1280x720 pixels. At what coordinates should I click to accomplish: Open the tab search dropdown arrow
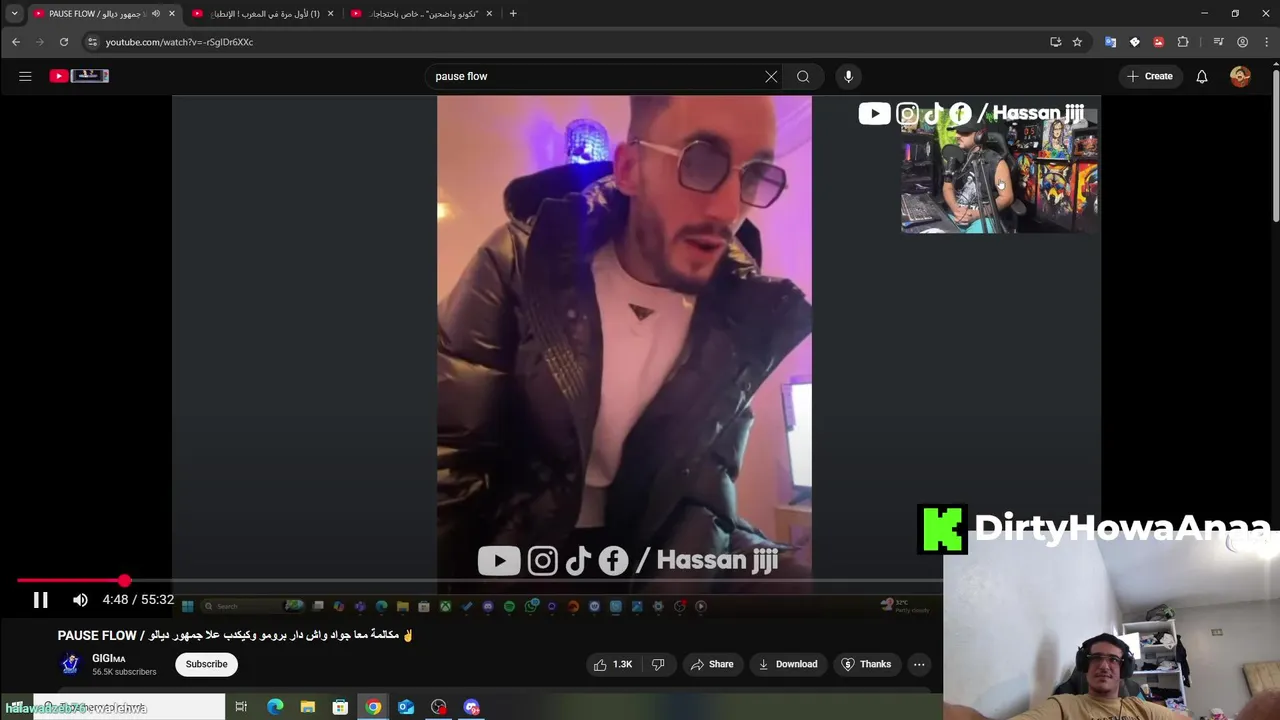pyautogui.click(x=14, y=13)
